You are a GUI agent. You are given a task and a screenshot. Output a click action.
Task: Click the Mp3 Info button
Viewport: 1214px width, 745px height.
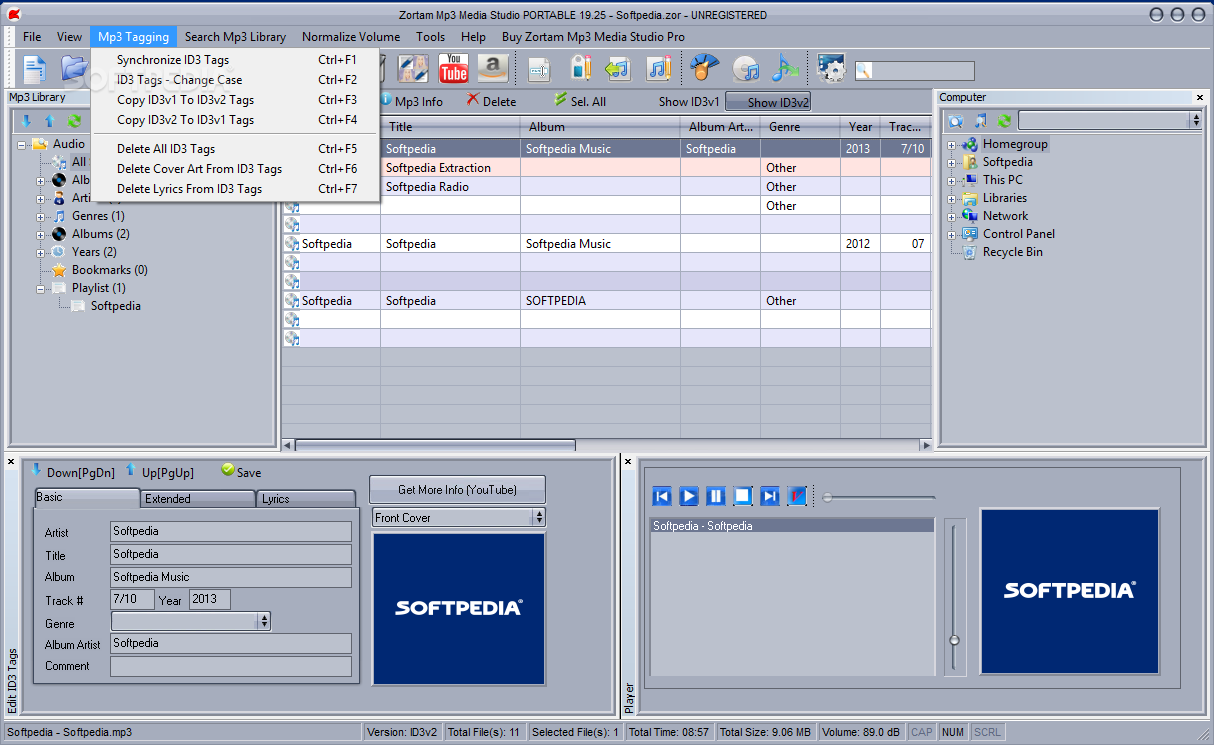(x=411, y=101)
